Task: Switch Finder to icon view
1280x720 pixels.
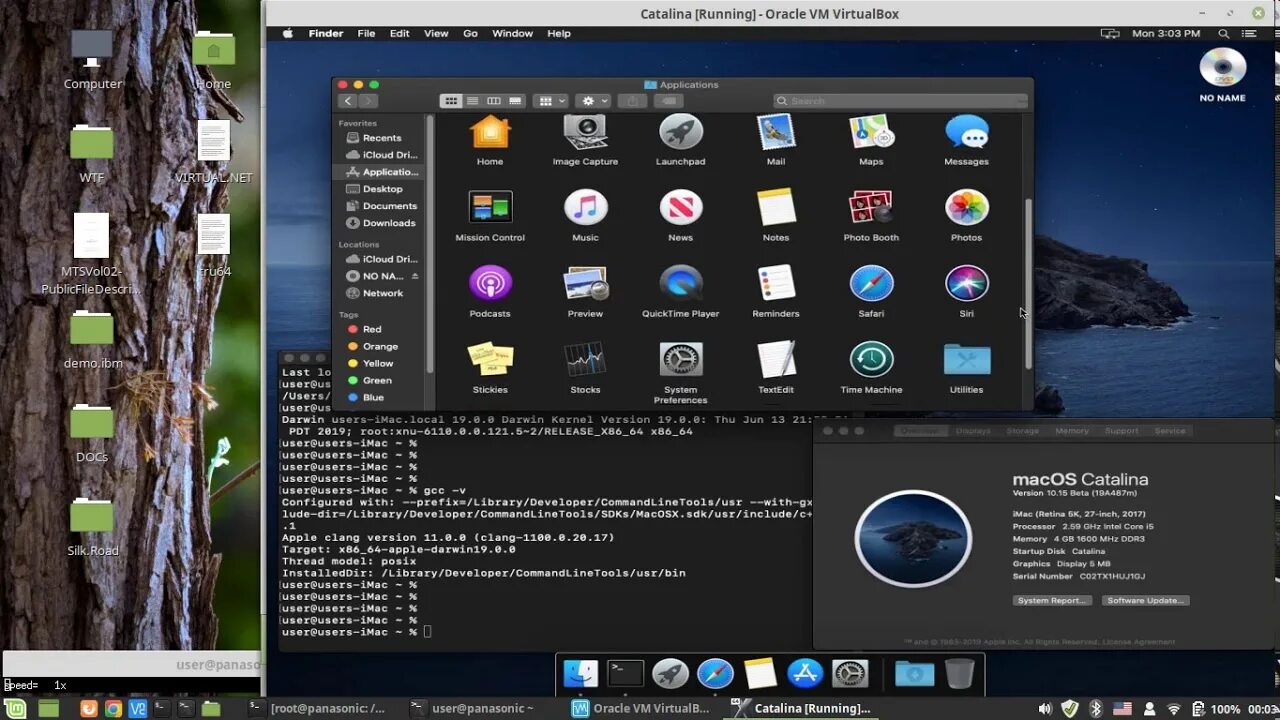Action: click(x=451, y=101)
